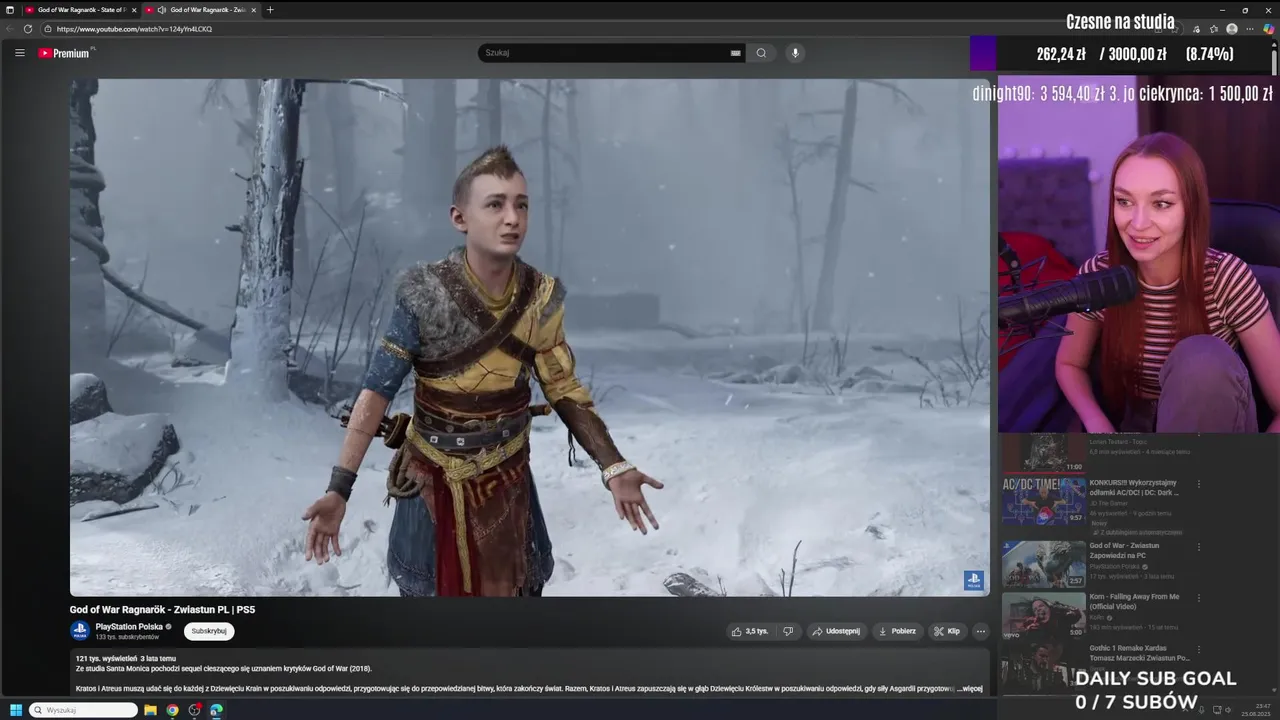
Task: Click the PlayStation watermark in video corner
Action: click(x=973, y=580)
